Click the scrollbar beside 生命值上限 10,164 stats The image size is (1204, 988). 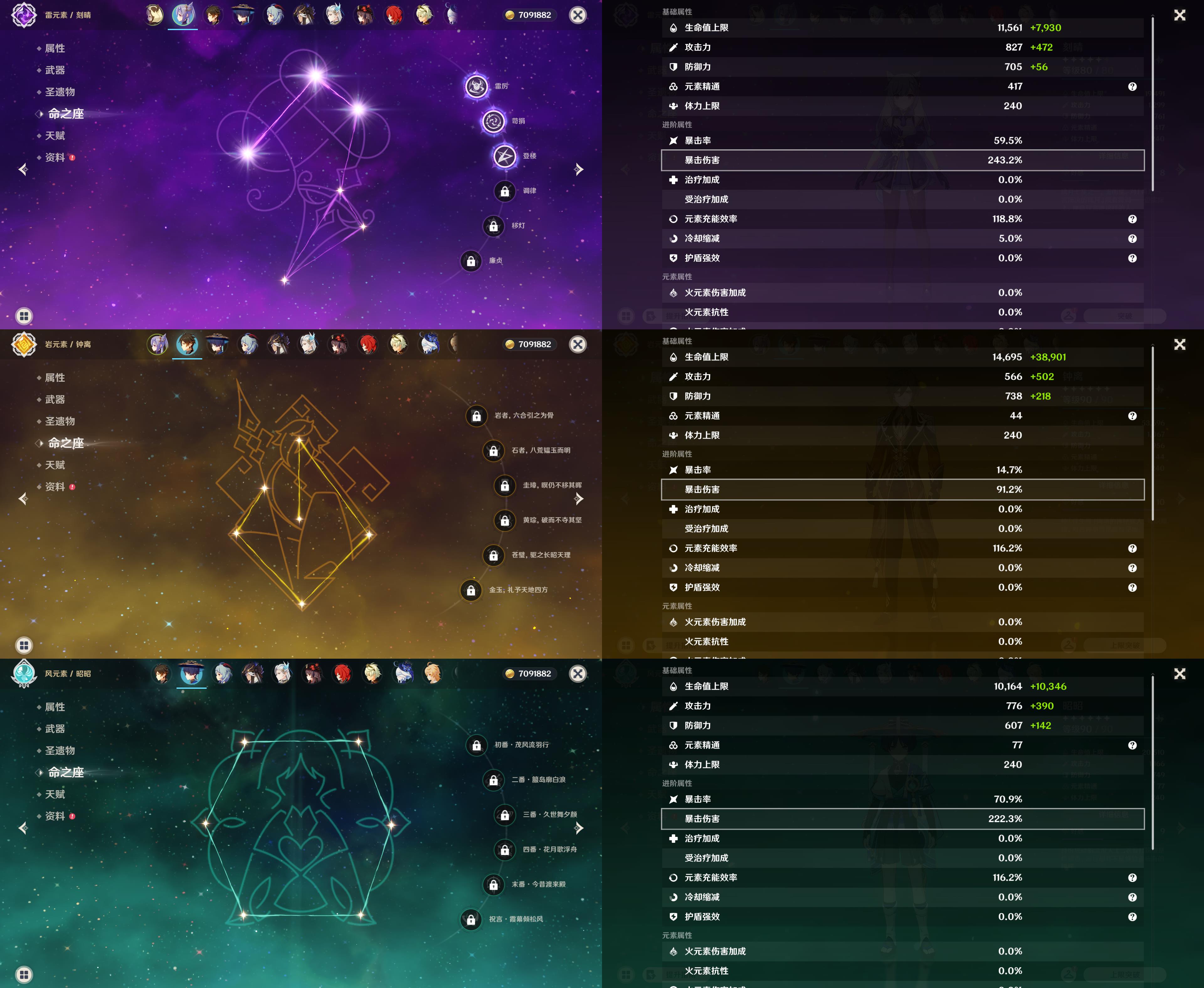(1153, 763)
